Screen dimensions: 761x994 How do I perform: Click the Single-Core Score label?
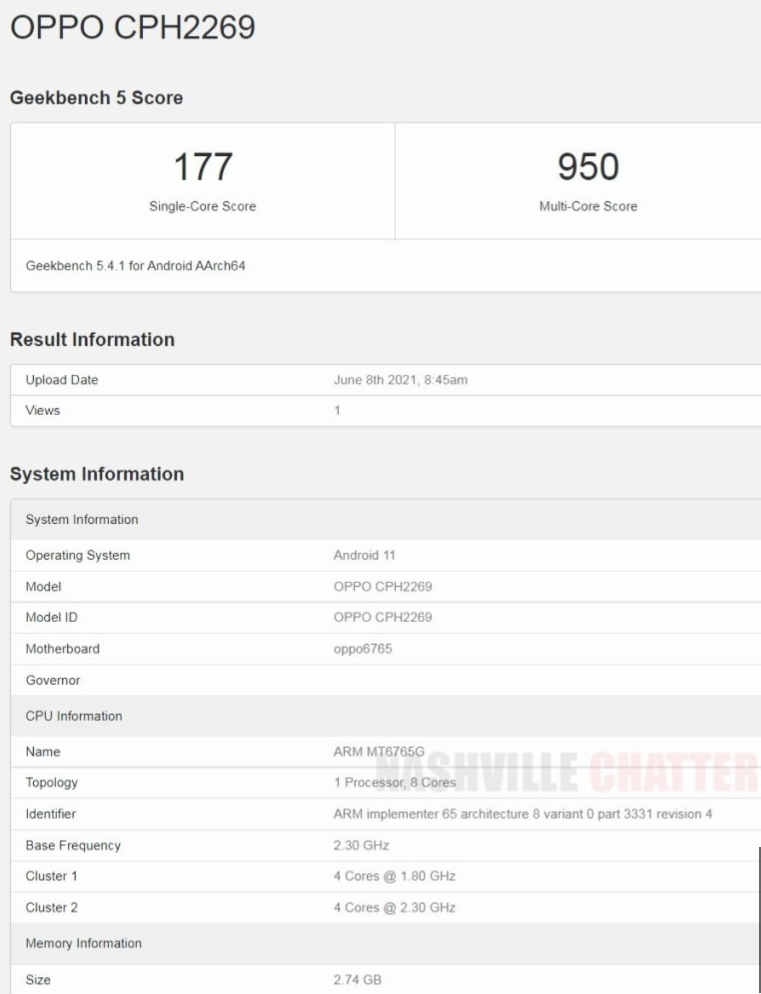202,206
